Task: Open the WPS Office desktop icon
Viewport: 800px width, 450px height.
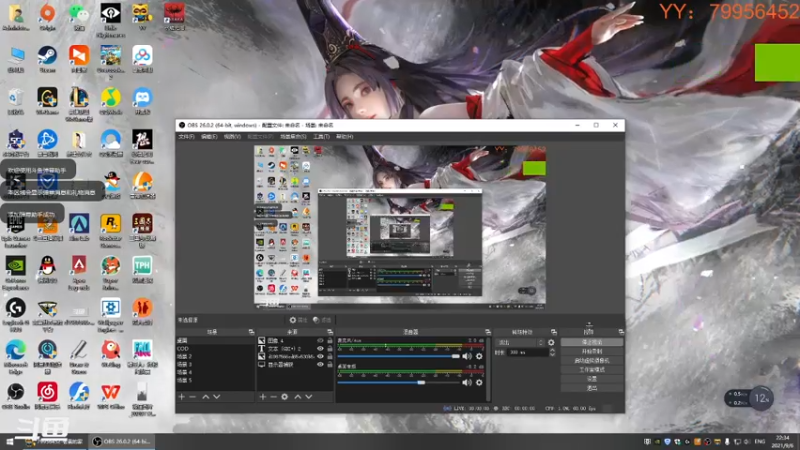Action: point(111,396)
